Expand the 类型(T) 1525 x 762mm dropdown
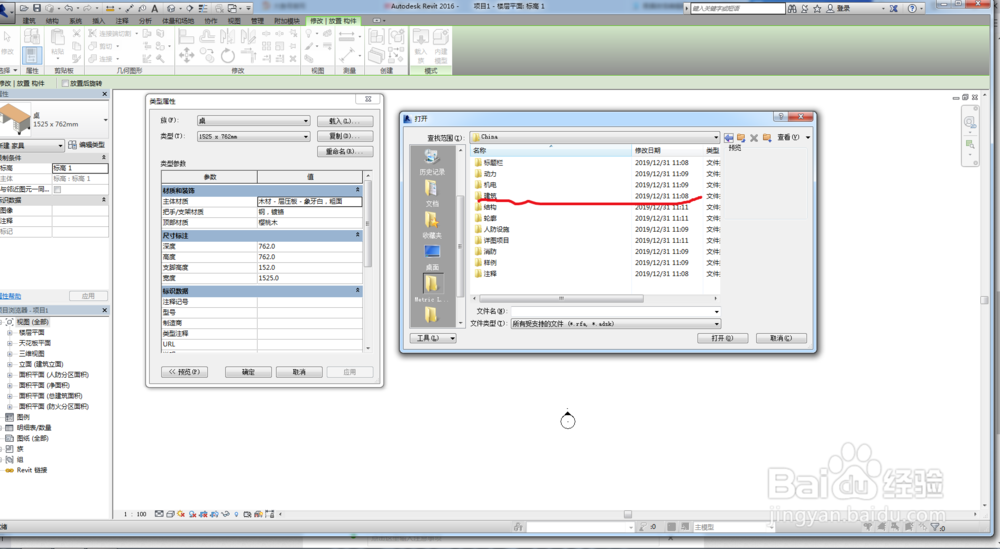 point(305,136)
